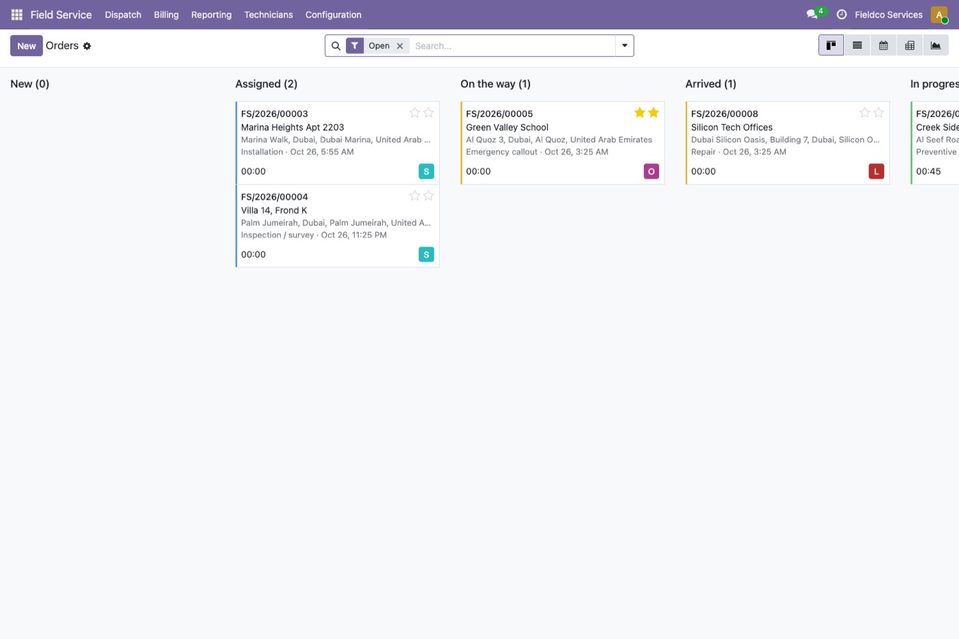This screenshot has height=639, width=959.
Task: Switch to List view
Action: [x=857, y=45]
